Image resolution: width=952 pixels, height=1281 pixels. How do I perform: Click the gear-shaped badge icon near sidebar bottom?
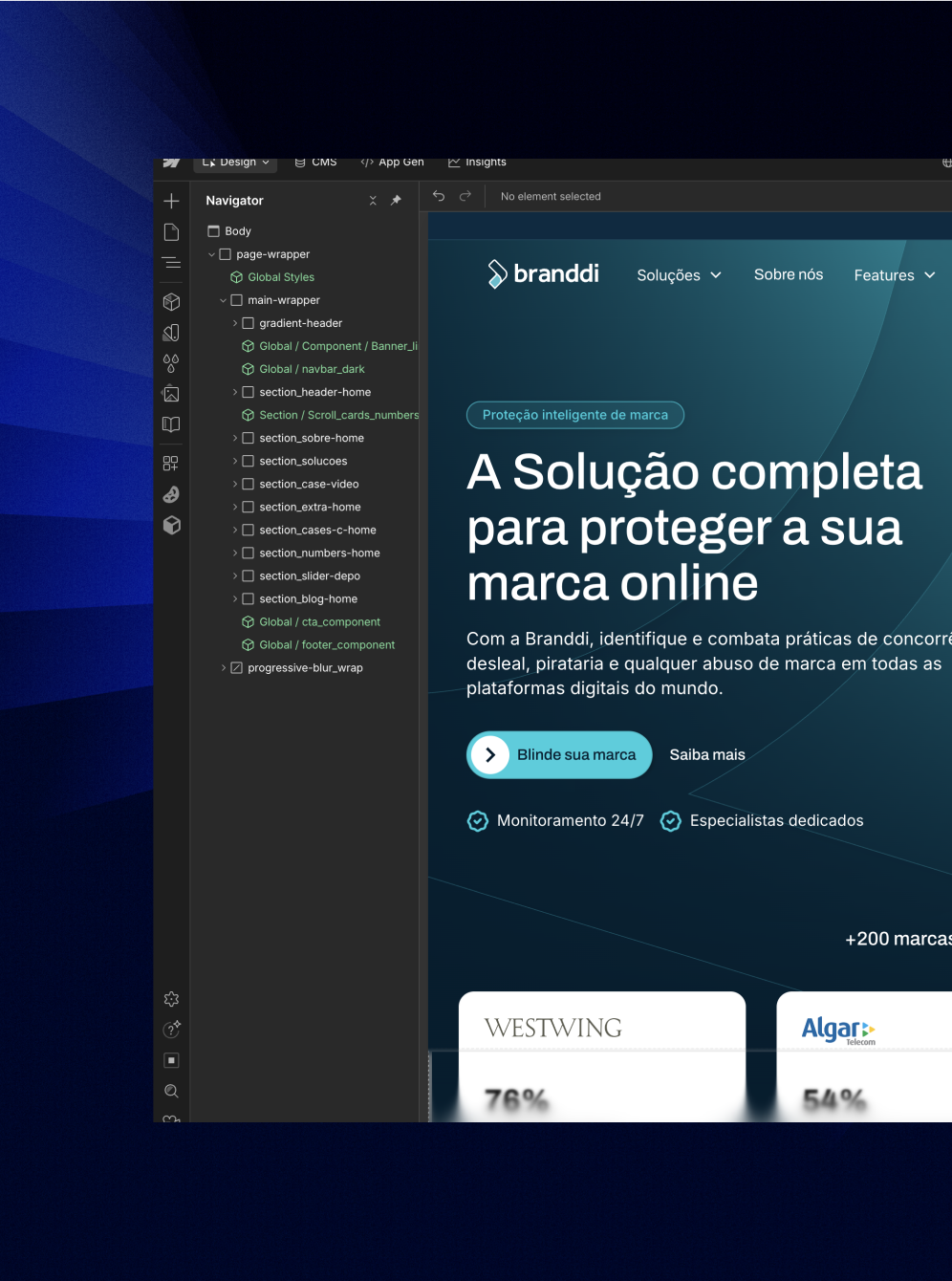(x=171, y=999)
